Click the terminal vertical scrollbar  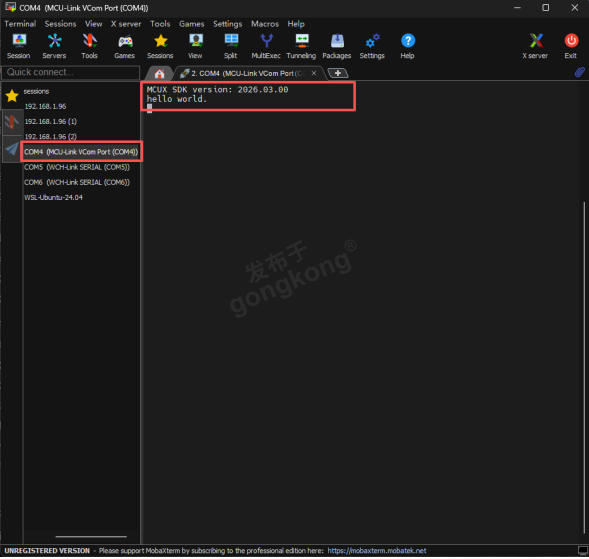(584, 368)
